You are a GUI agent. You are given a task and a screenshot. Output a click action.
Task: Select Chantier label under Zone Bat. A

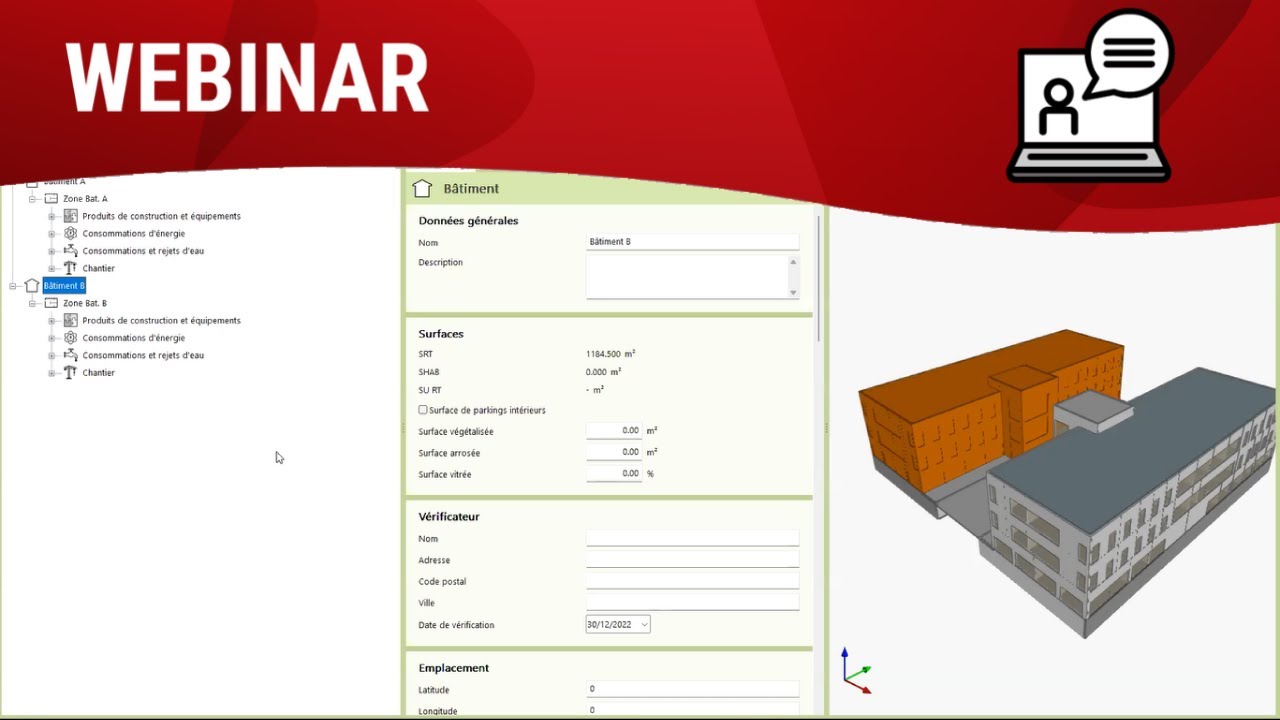point(98,268)
